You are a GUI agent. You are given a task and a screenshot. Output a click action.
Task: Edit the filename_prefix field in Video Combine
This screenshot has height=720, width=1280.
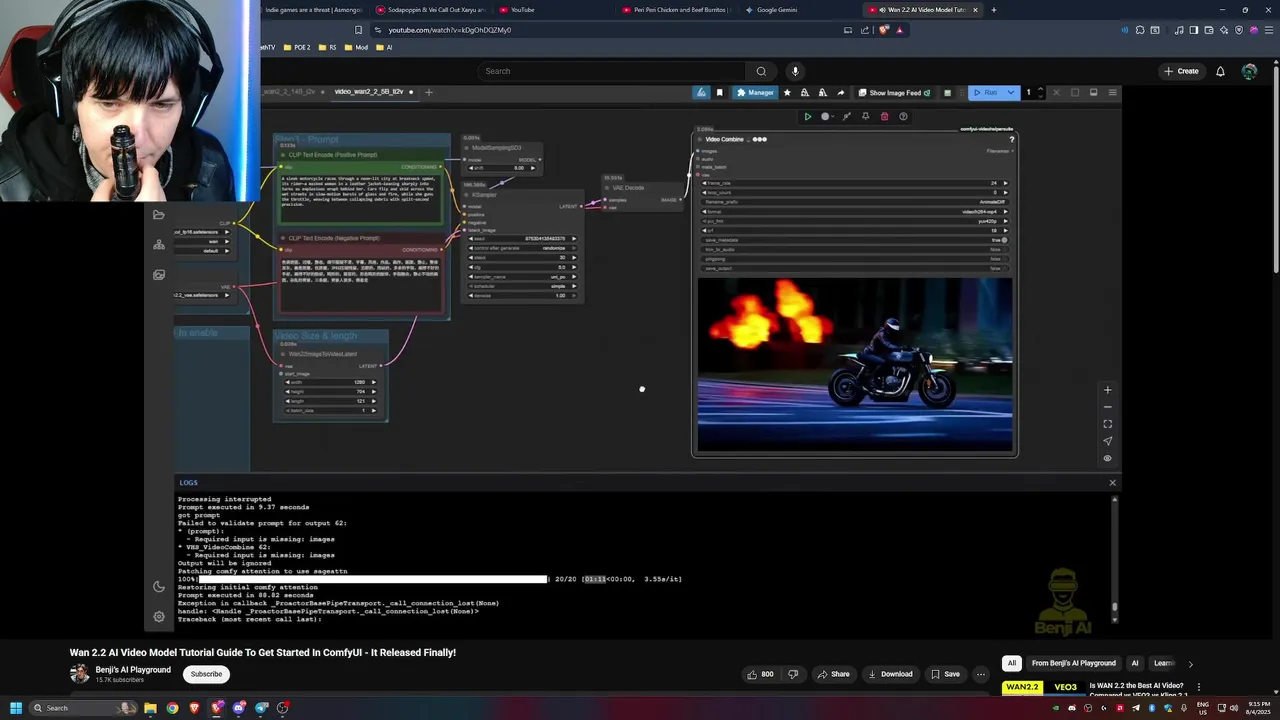click(855, 202)
